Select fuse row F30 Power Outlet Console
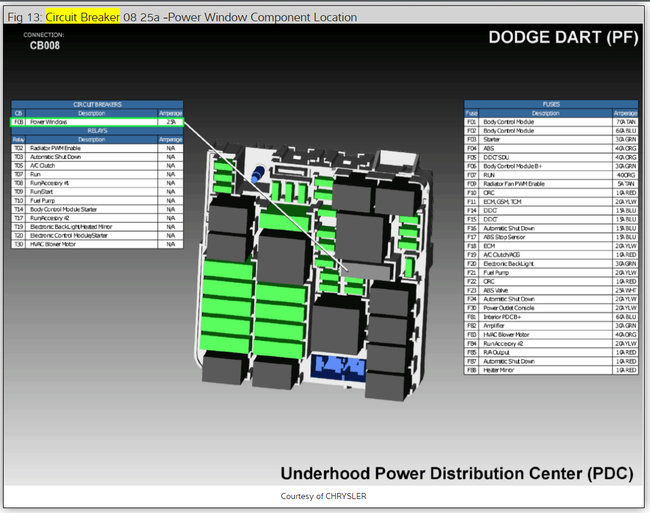The height and width of the screenshot is (513, 650). tap(551, 308)
